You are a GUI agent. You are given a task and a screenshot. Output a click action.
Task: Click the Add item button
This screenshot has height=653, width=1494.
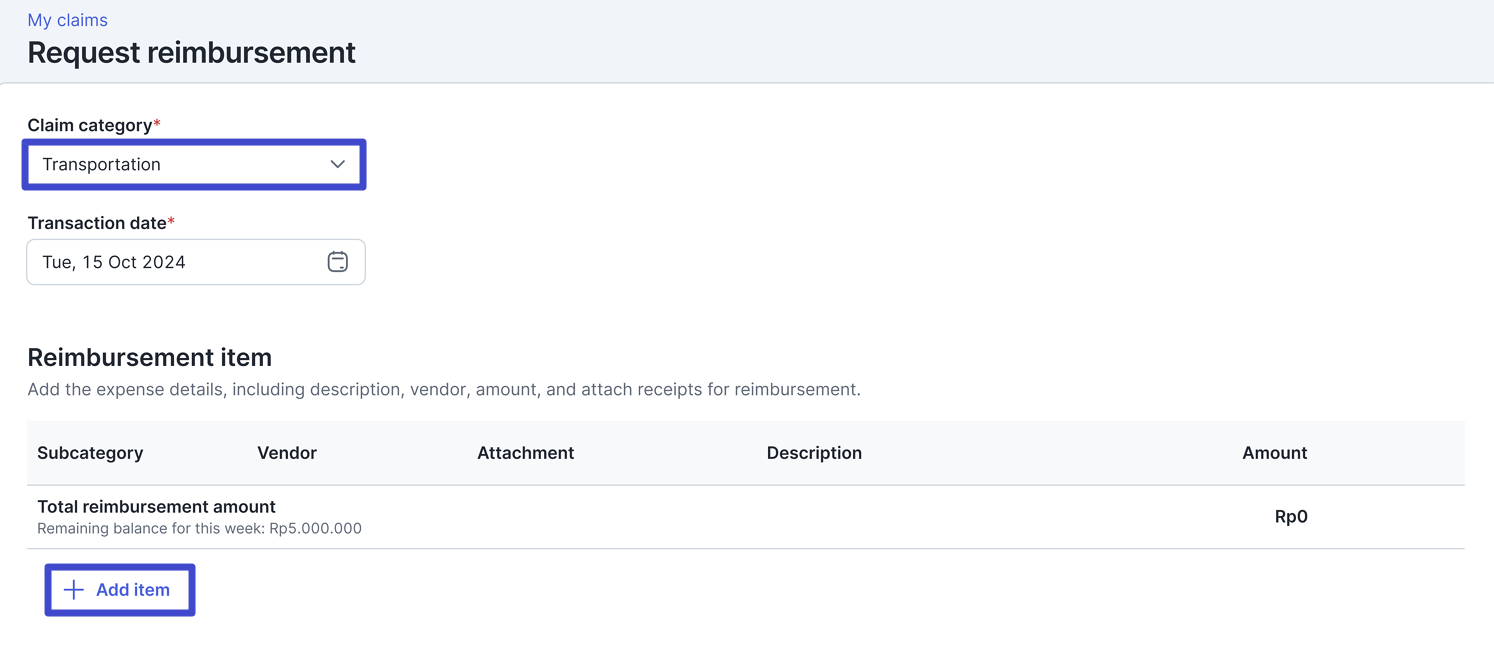coord(120,590)
